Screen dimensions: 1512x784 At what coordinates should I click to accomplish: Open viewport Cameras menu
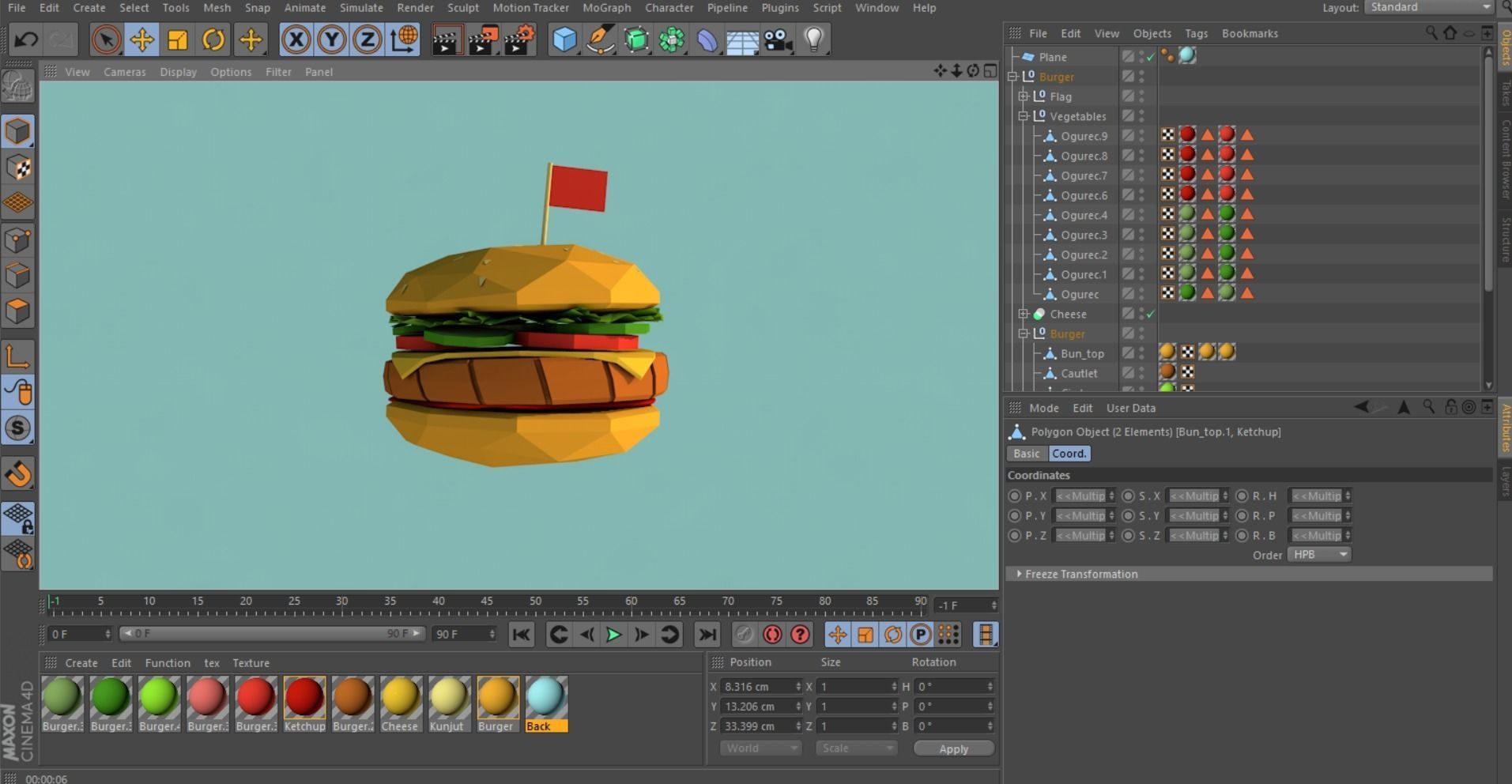click(125, 72)
